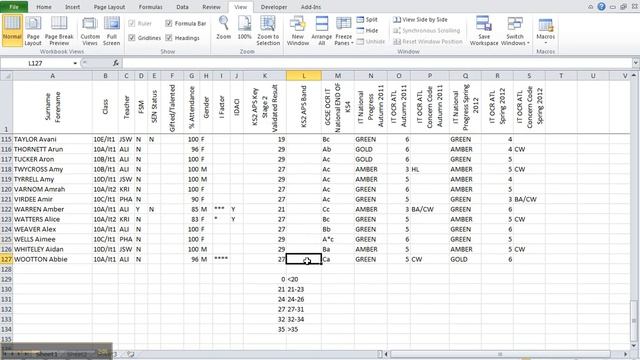Select cell '>35' in row 134
The width and height of the screenshot is (640, 360).
[x=304, y=329]
